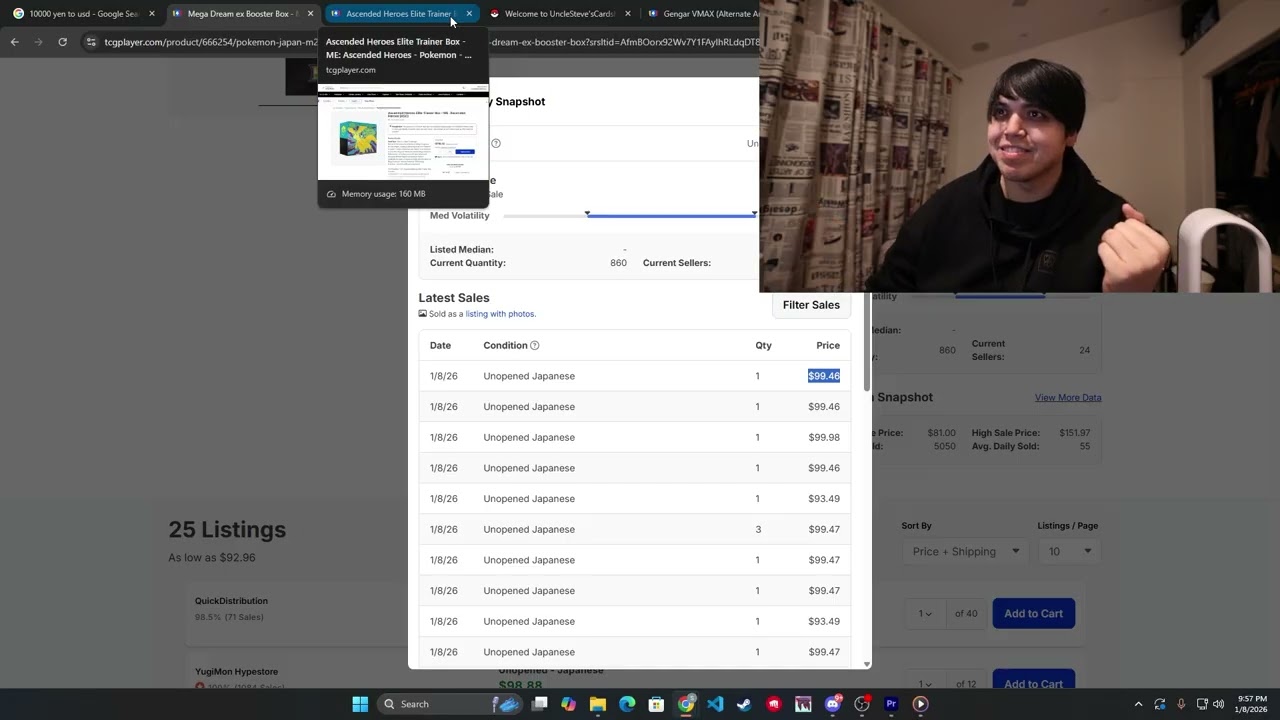1280x720 pixels.
Task: Open Microsoft Store from the taskbar
Action: (x=656, y=704)
